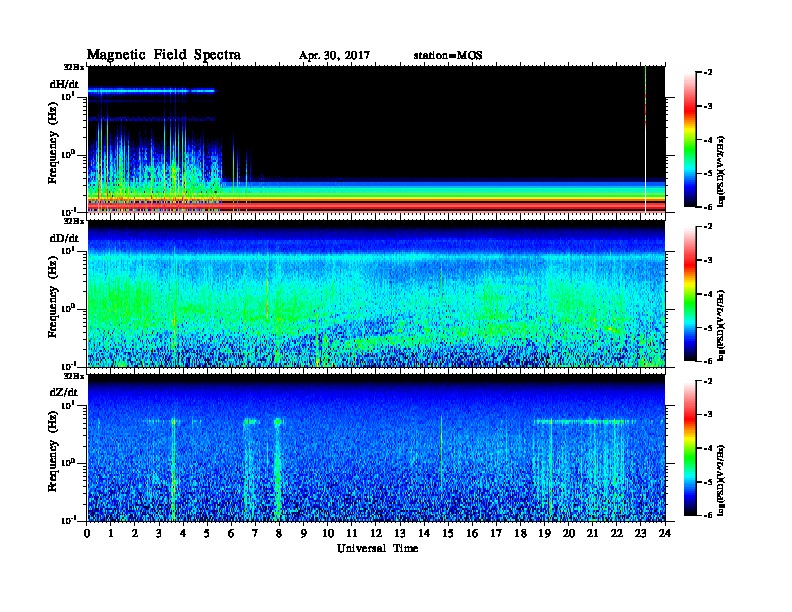Click hour tick label '15' on time axis
The width and height of the screenshot is (792, 612).
(x=448, y=533)
